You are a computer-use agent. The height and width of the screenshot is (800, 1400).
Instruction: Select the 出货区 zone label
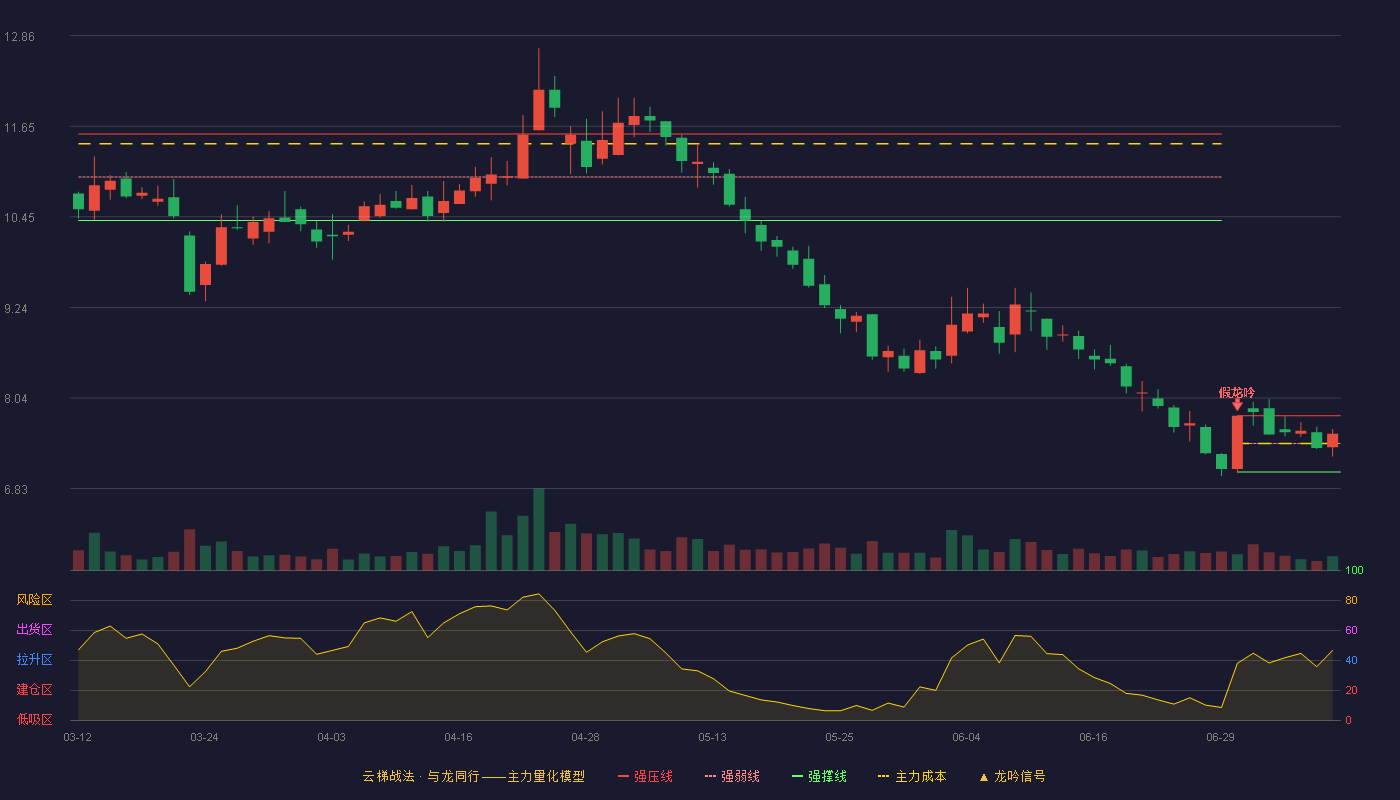pos(34,630)
